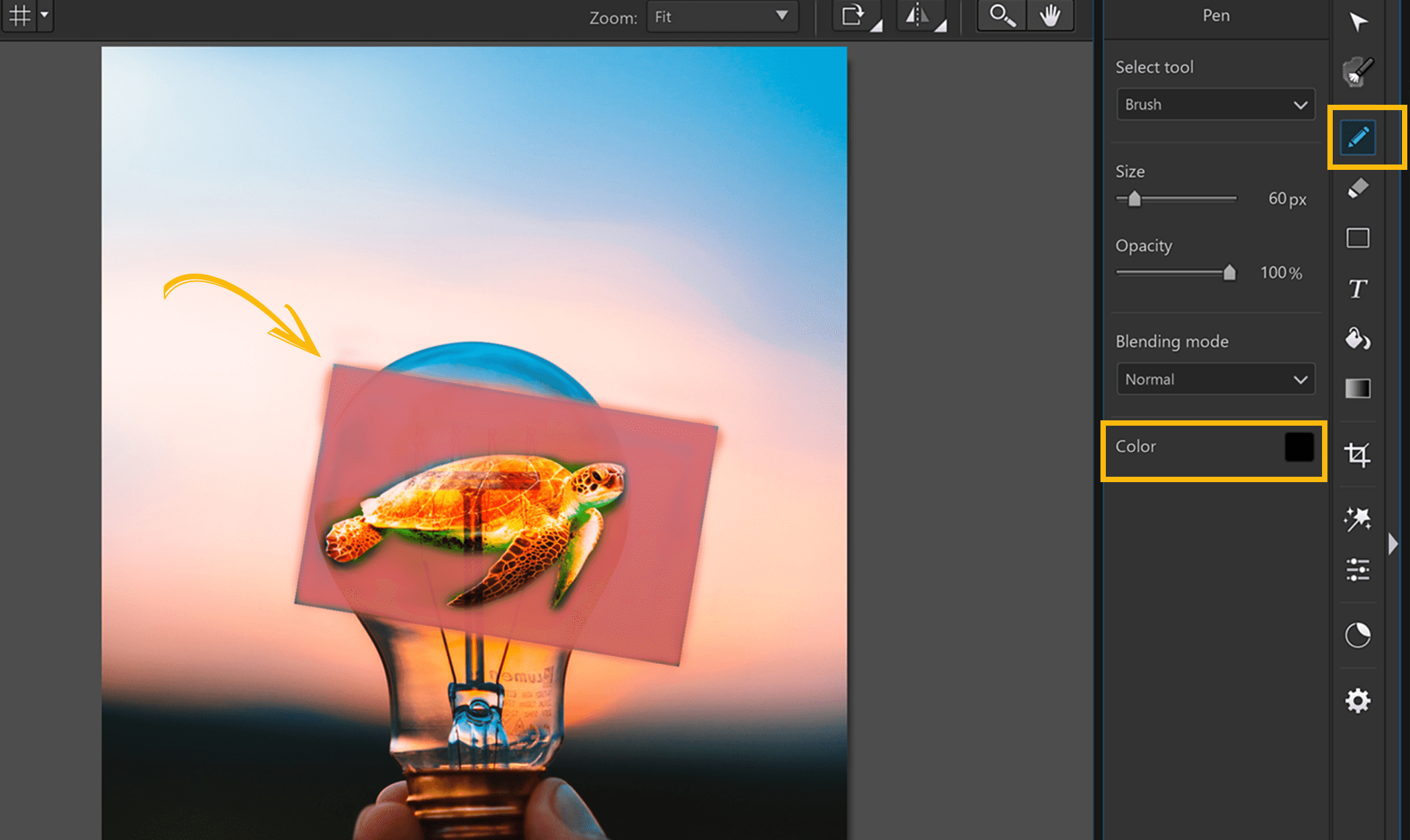1410x840 pixels.
Task: Open the Select tool dropdown showing Brush
Action: pos(1215,104)
